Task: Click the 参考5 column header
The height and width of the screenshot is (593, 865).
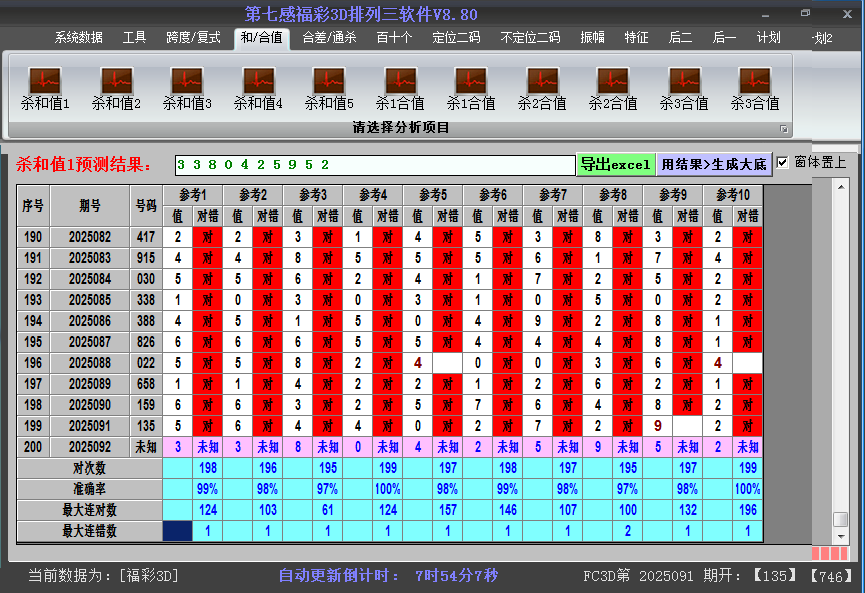Action: (433, 195)
